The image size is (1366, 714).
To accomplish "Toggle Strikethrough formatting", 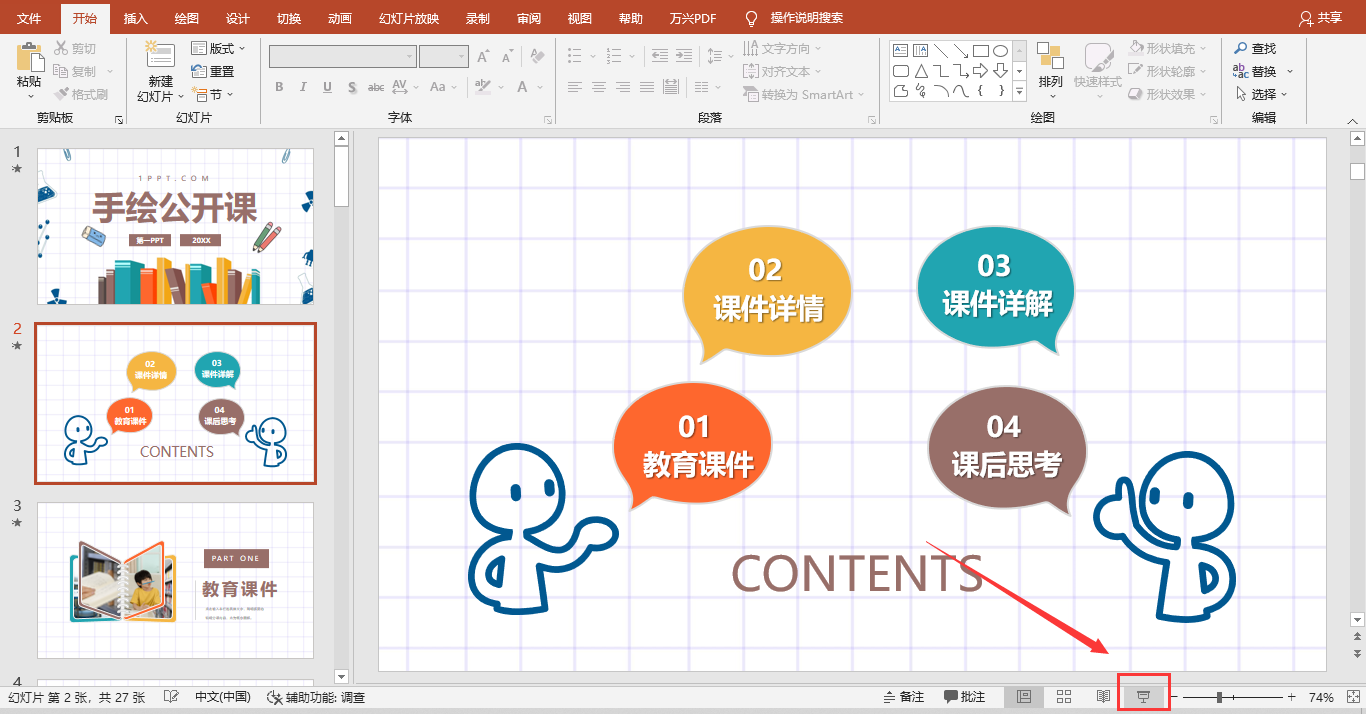I will coord(376,87).
